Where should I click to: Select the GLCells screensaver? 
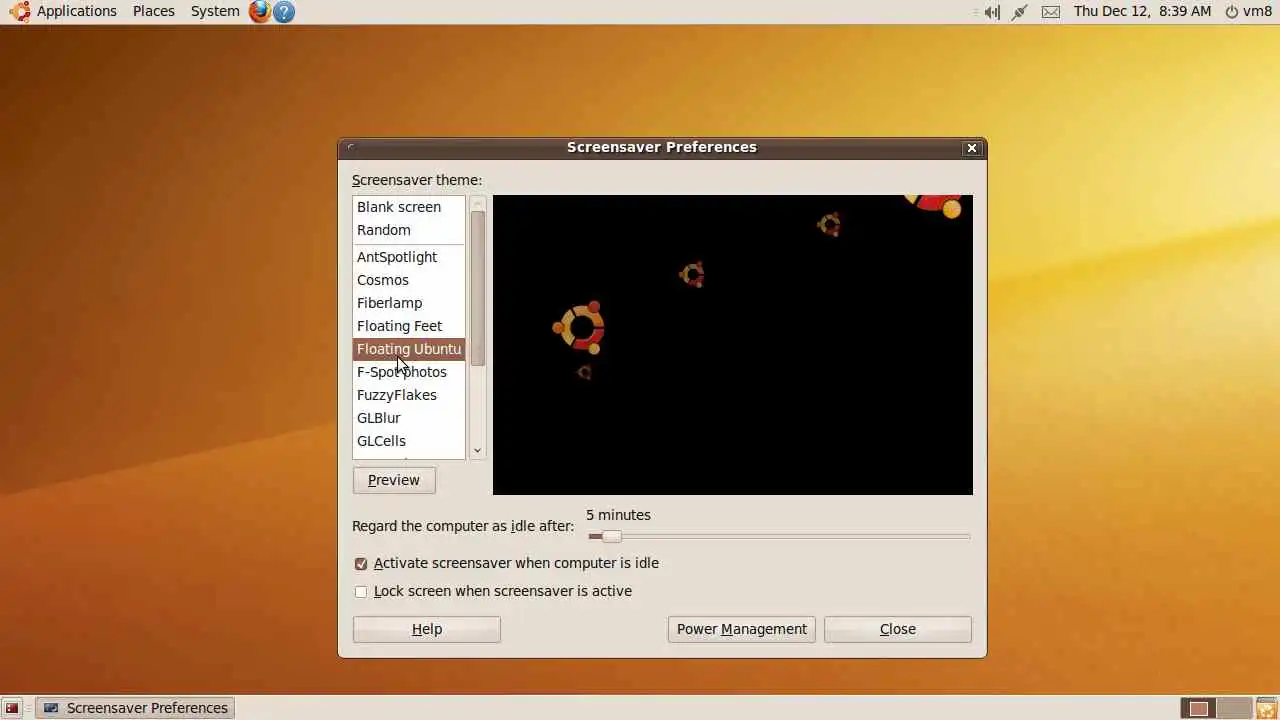409,441
